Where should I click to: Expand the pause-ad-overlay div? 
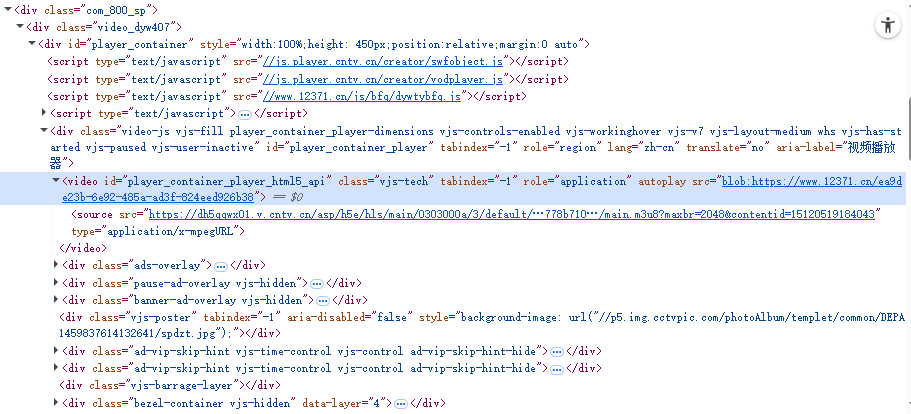(56, 282)
